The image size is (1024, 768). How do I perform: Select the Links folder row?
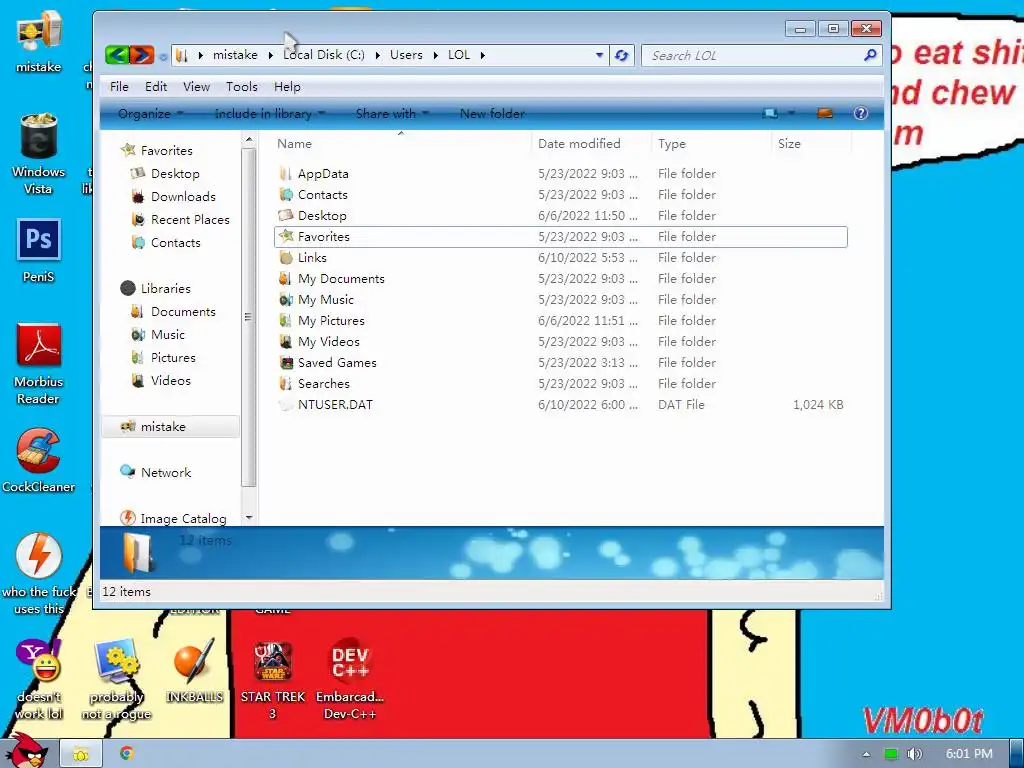tap(562, 258)
